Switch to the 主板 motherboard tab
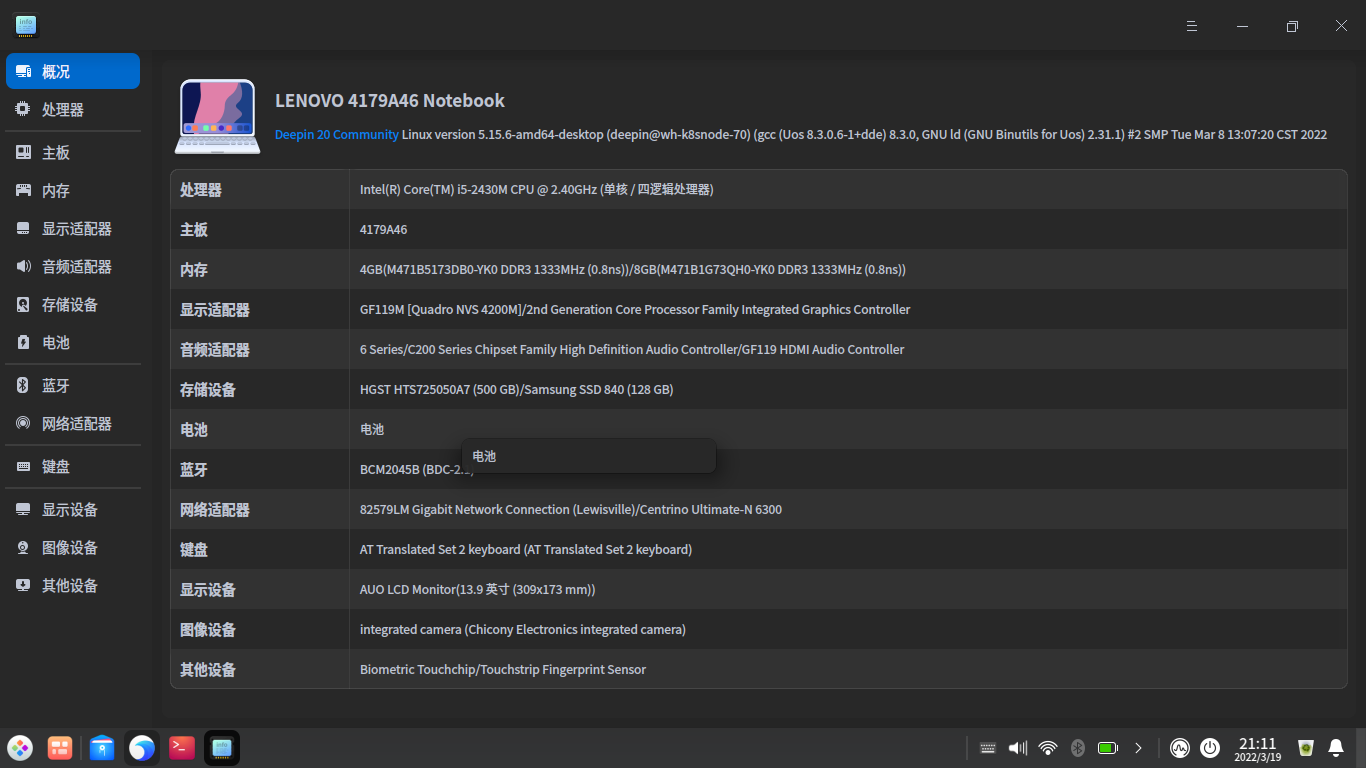The height and width of the screenshot is (768, 1366). [x=56, y=153]
